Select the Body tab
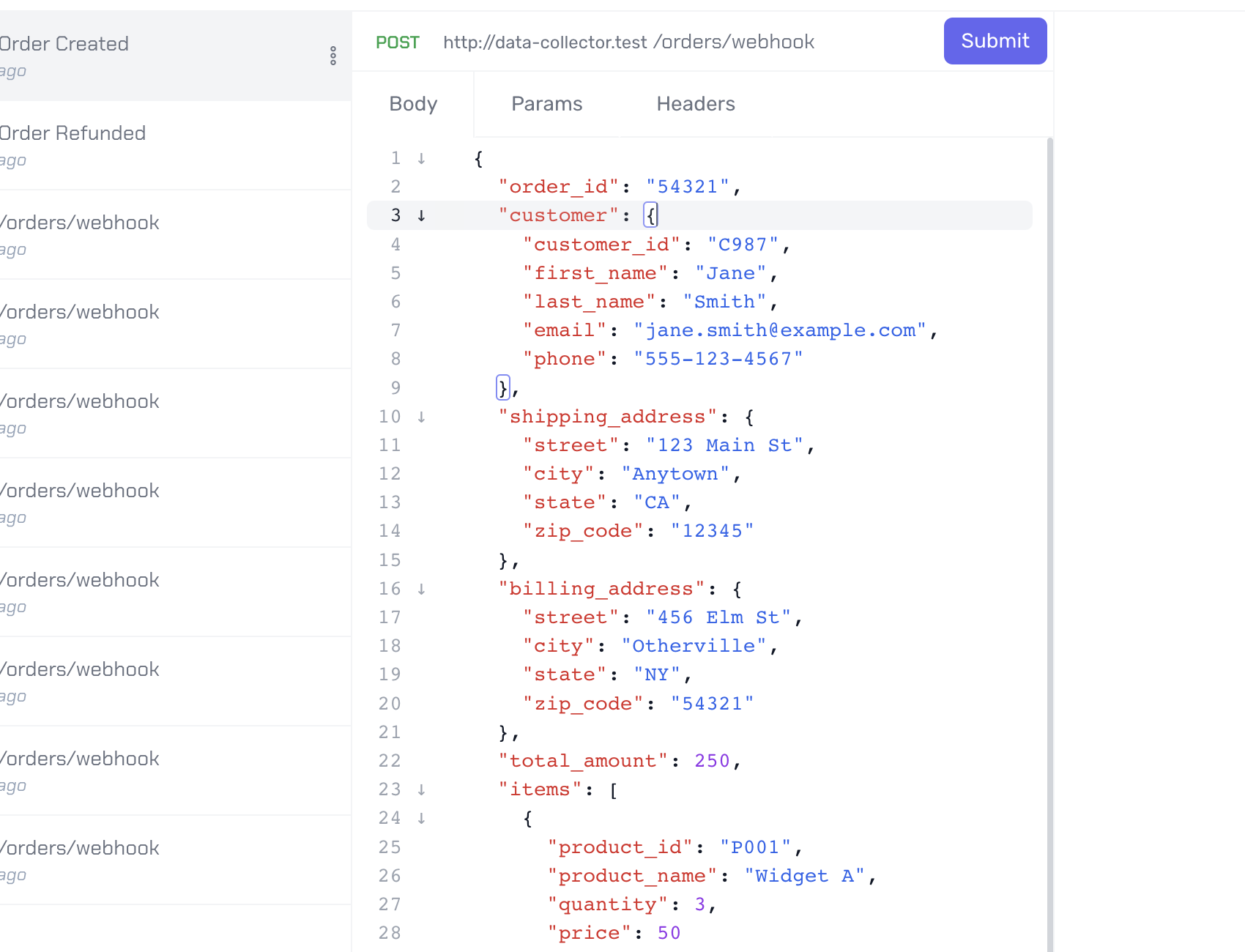Screen dimensions: 1245x952 click(413, 104)
